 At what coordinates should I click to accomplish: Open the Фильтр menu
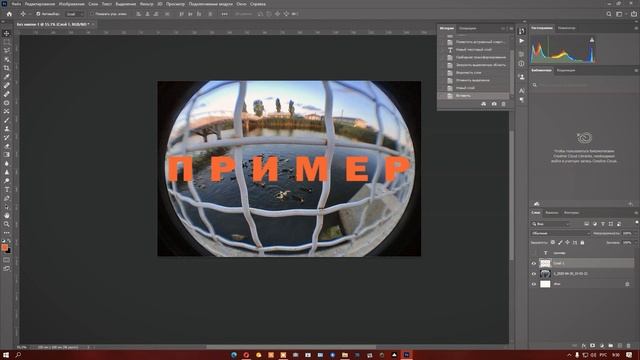point(146,4)
